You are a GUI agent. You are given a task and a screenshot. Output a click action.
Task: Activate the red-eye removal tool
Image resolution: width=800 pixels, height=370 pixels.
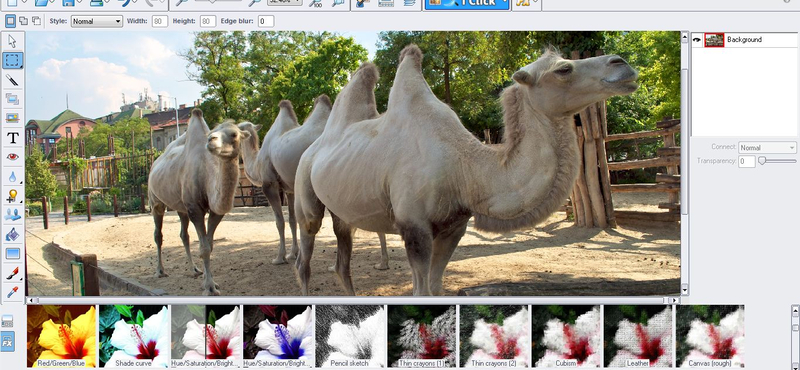pyautogui.click(x=12, y=157)
